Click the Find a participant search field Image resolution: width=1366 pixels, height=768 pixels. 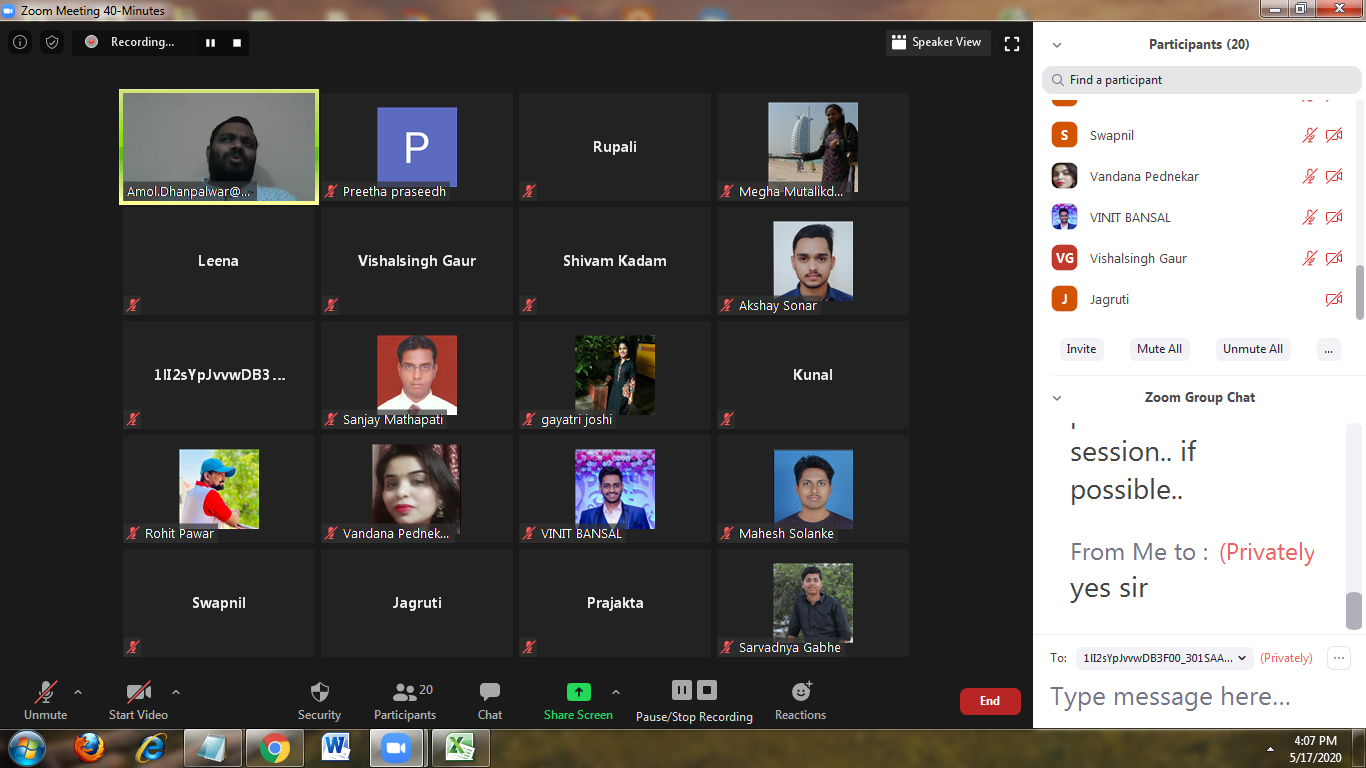pos(1200,80)
